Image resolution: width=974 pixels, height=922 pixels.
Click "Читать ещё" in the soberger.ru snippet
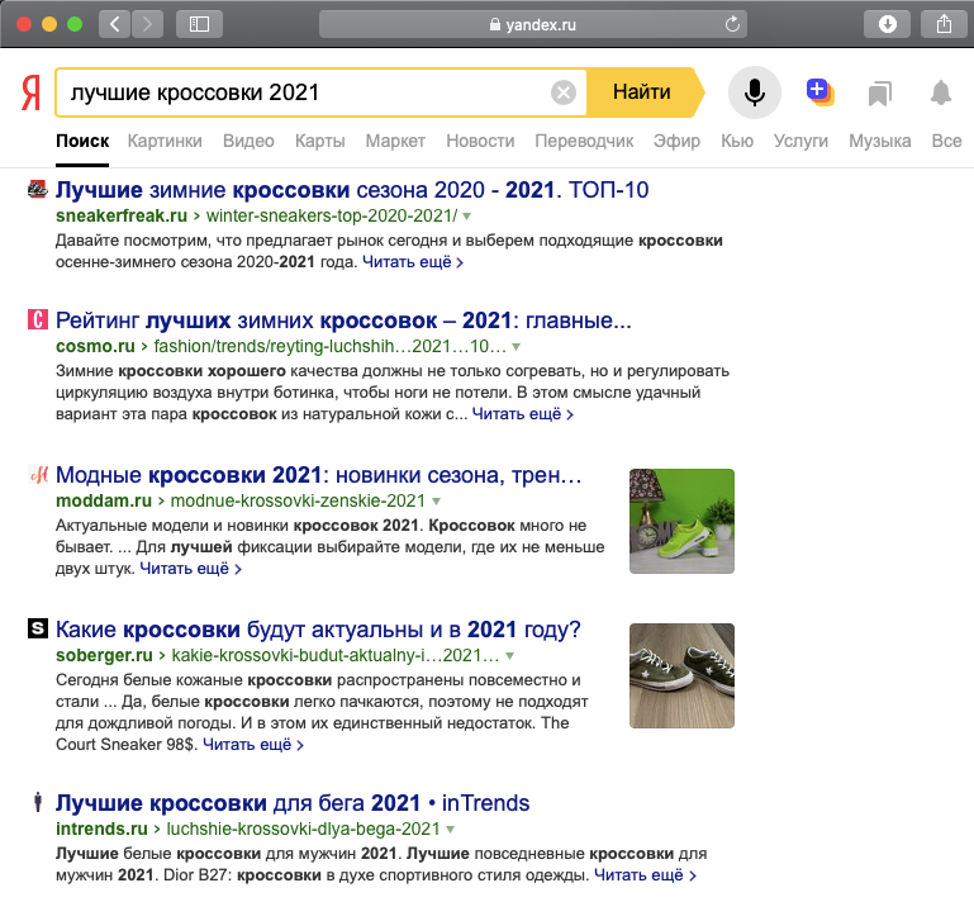253,744
